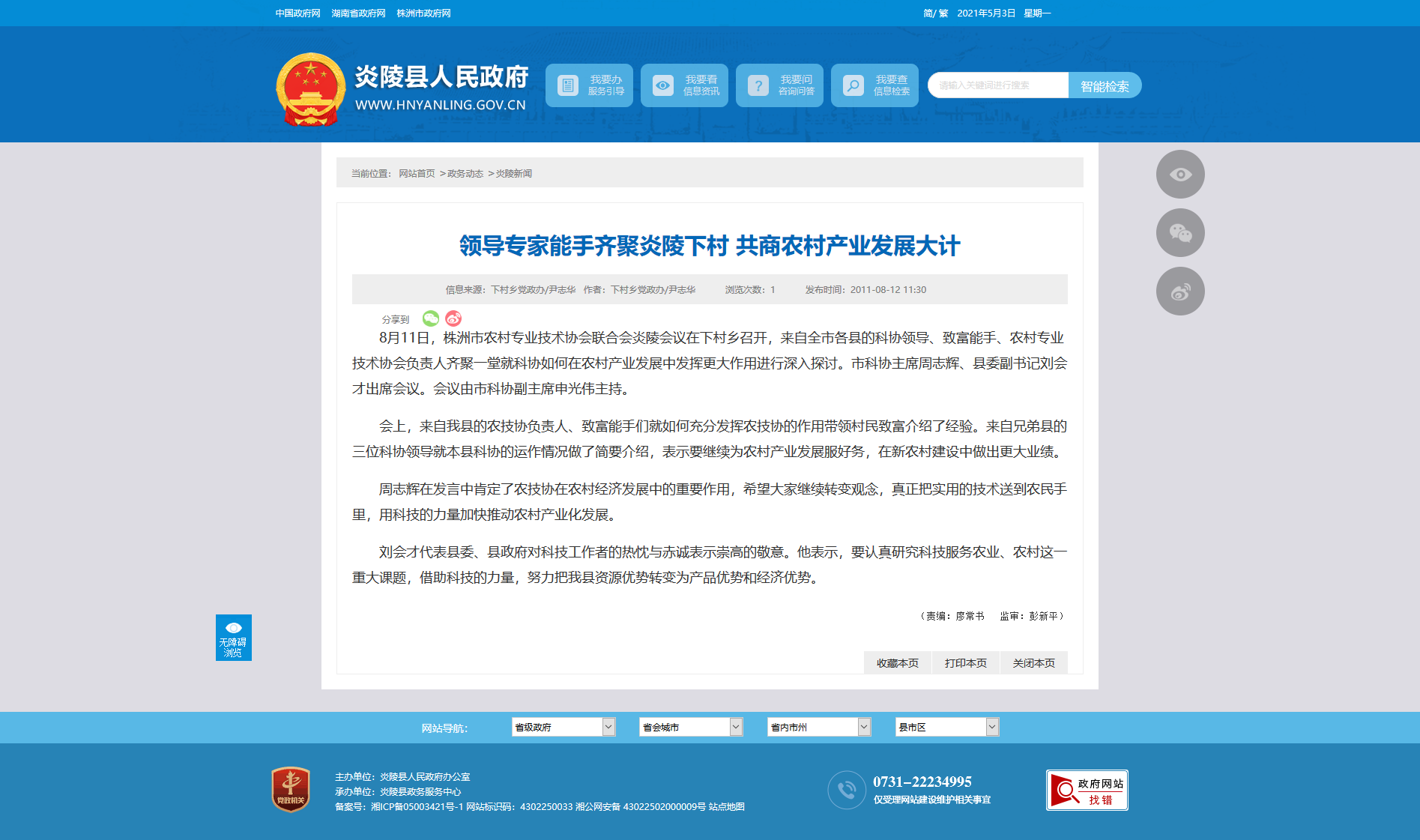The width and height of the screenshot is (1420, 840).
Task: Open the 党政机关 badge icon
Action: click(x=291, y=789)
